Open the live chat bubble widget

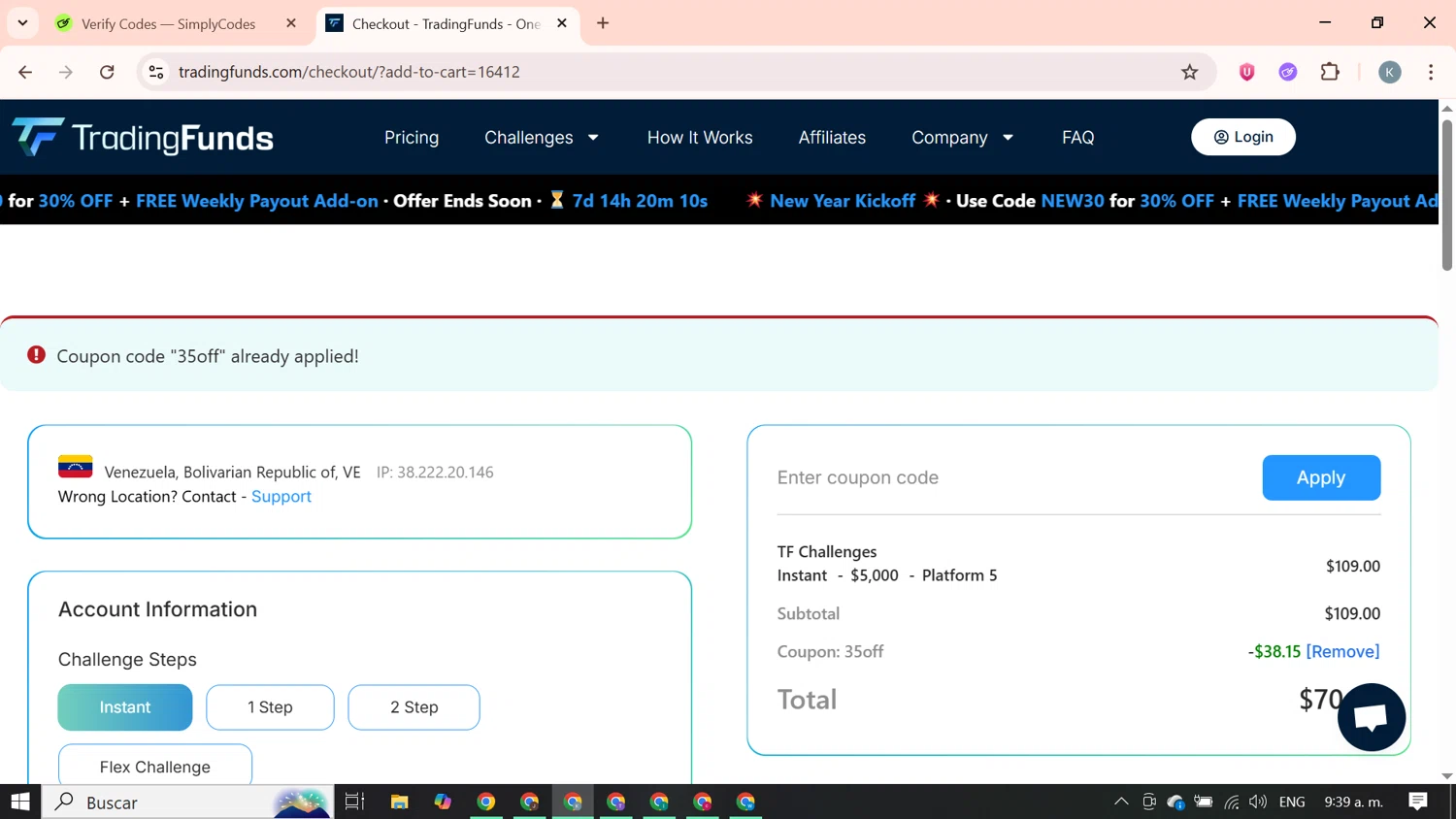pos(1372,717)
